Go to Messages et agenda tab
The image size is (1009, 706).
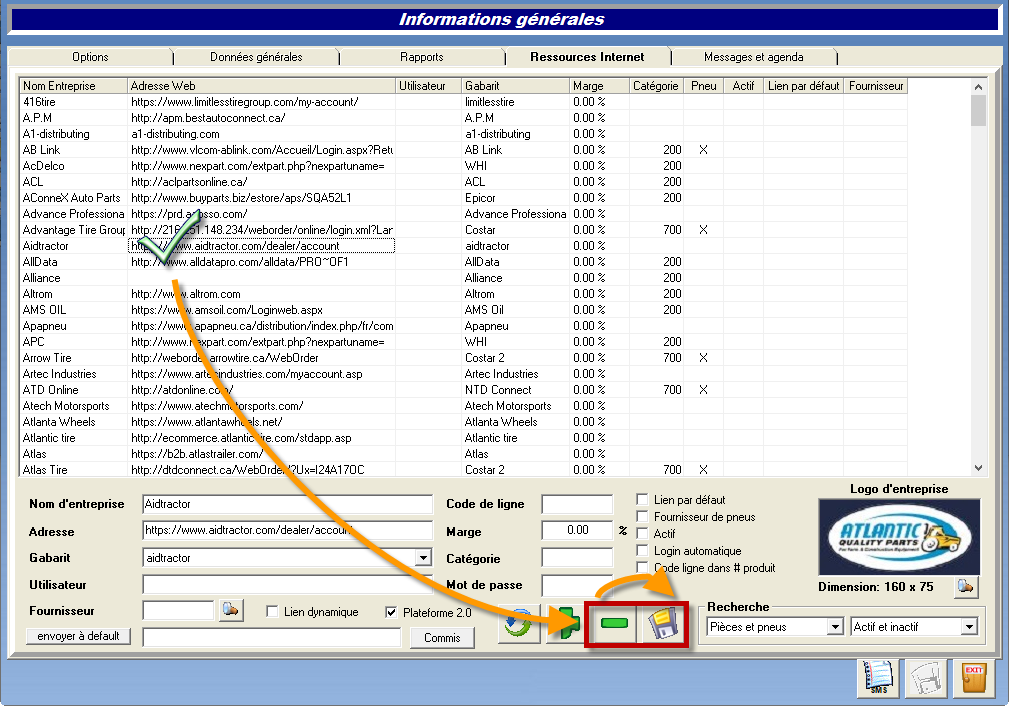coord(754,57)
